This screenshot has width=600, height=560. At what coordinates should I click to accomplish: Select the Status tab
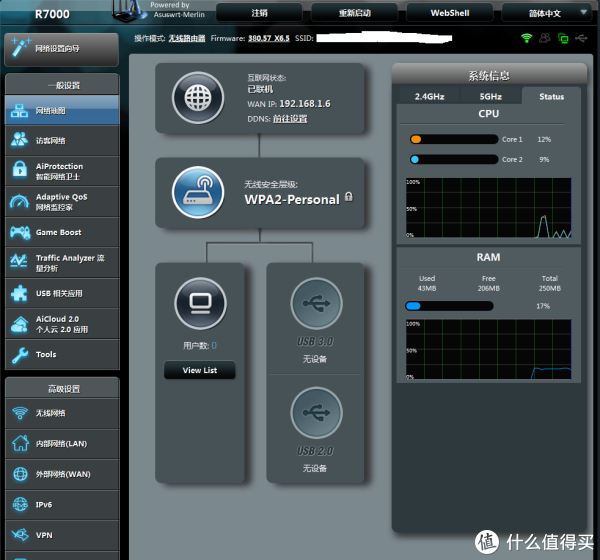click(551, 96)
